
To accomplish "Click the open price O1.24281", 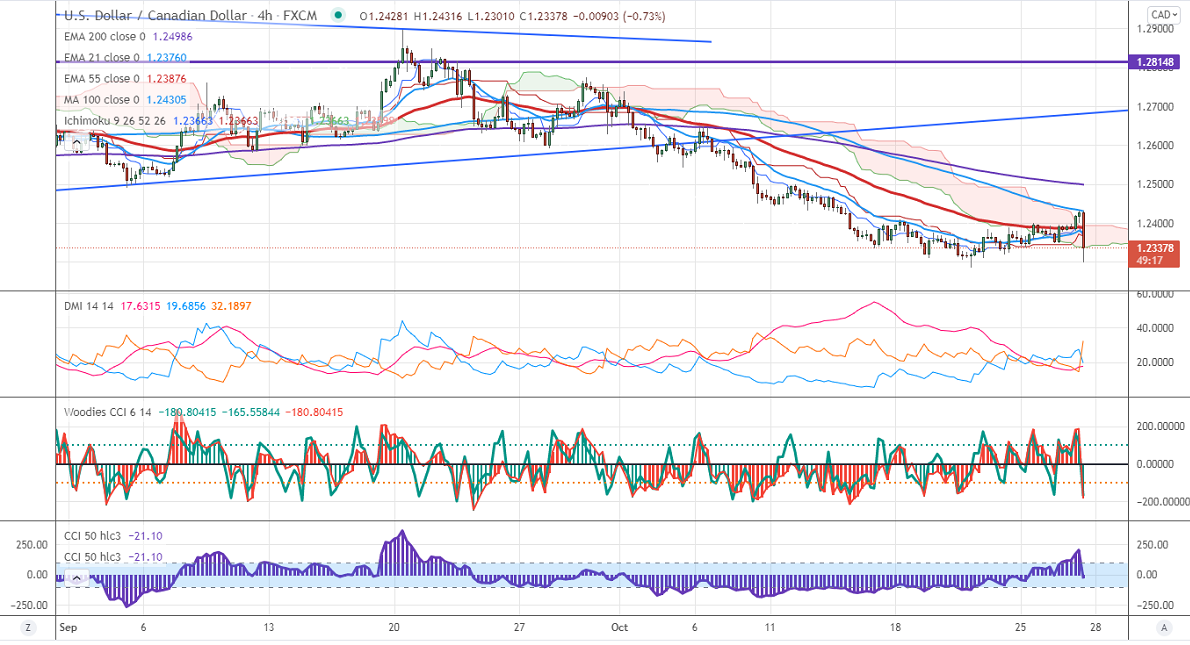I will pyautogui.click(x=385, y=16).
